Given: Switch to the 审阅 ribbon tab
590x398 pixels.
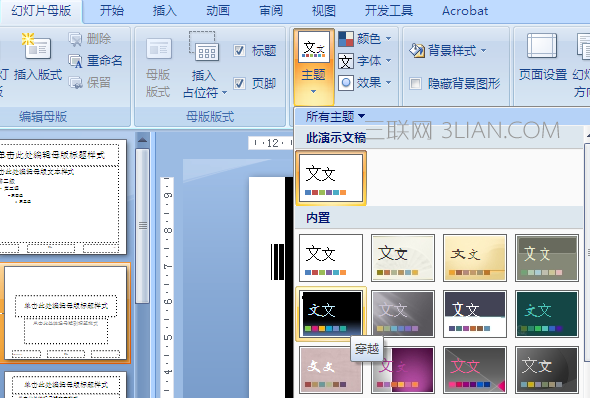Looking at the screenshot, I should pos(271,11).
